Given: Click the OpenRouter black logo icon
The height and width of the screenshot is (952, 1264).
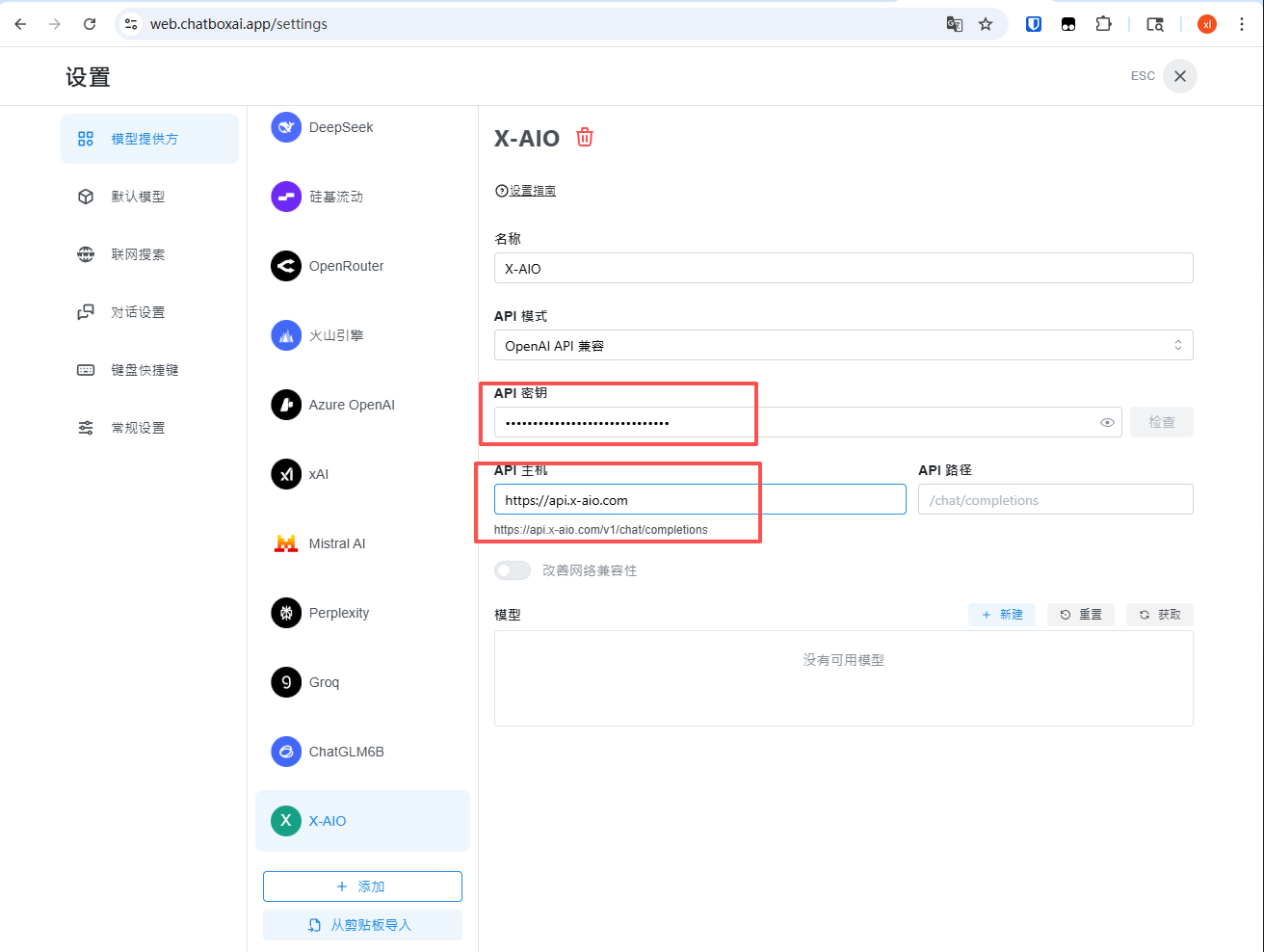Looking at the screenshot, I should (x=286, y=266).
